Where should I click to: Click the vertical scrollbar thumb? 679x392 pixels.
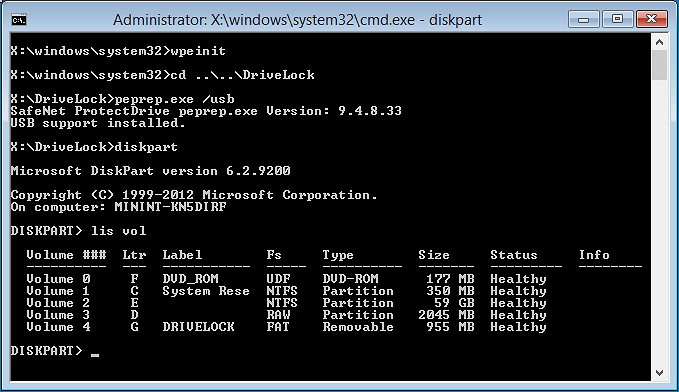(x=660, y=65)
